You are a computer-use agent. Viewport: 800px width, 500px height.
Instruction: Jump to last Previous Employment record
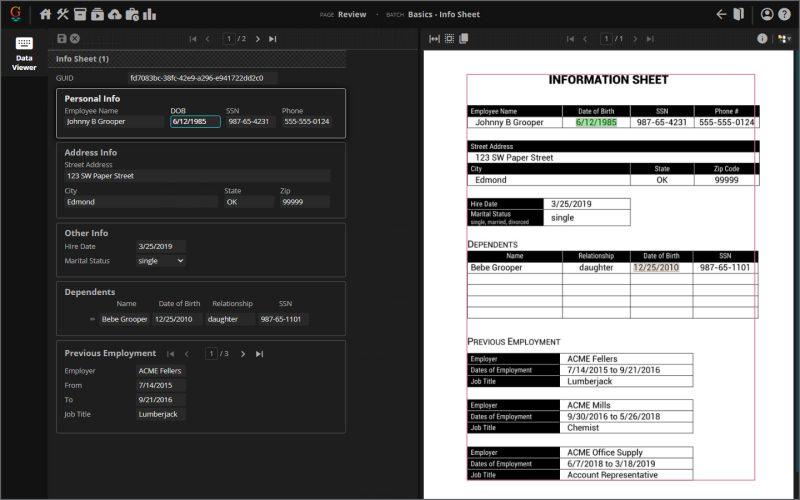click(x=260, y=353)
